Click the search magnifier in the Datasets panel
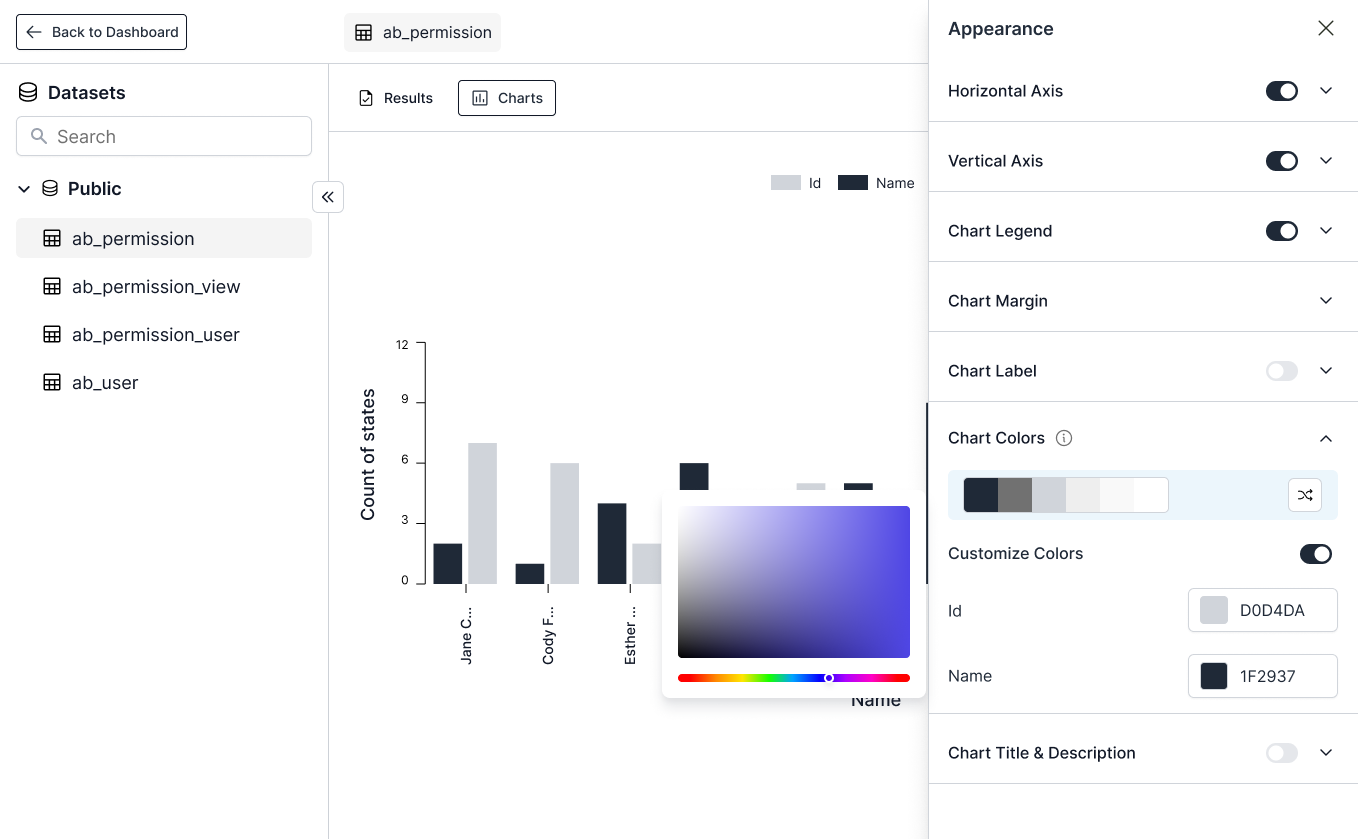The width and height of the screenshot is (1358, 839). pos(38,136)
